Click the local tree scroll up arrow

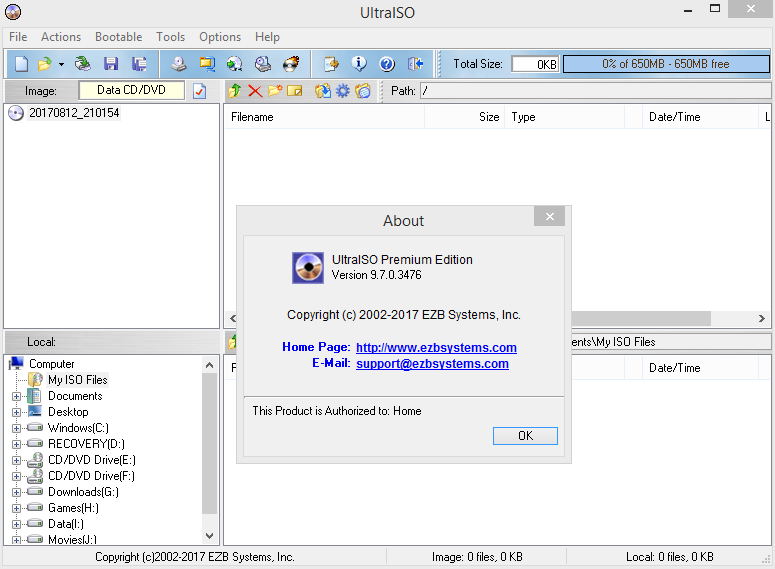(x=210, y=365)
